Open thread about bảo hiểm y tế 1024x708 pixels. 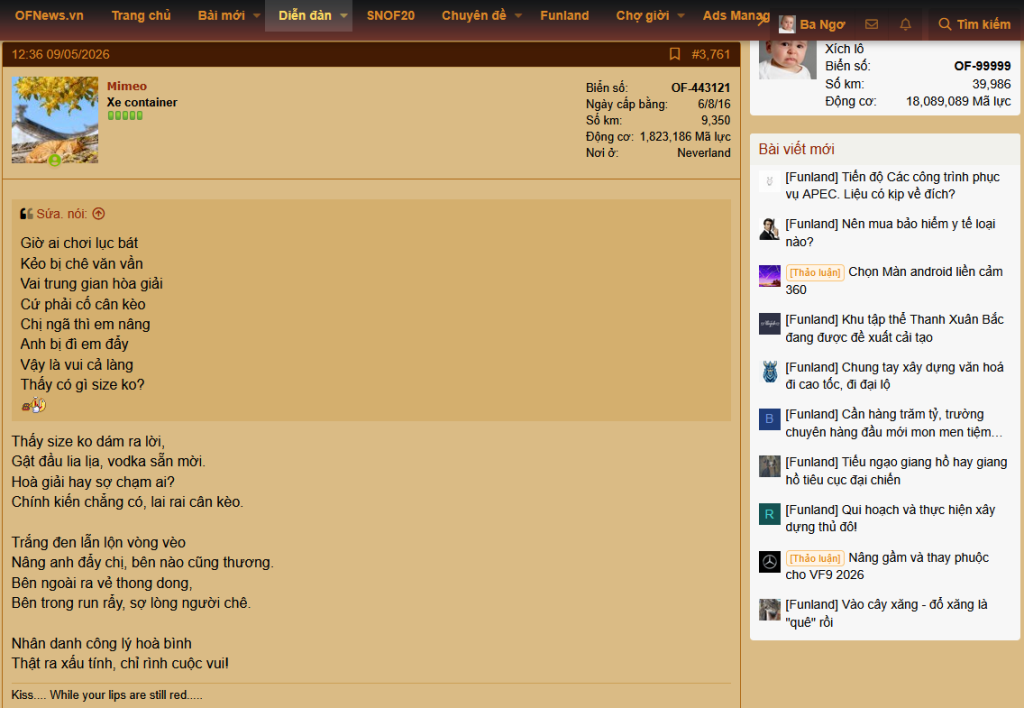tap(890, 233)
